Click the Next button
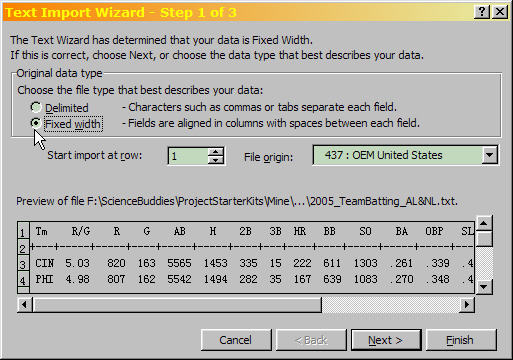513x360 pixels. (386, 340)
